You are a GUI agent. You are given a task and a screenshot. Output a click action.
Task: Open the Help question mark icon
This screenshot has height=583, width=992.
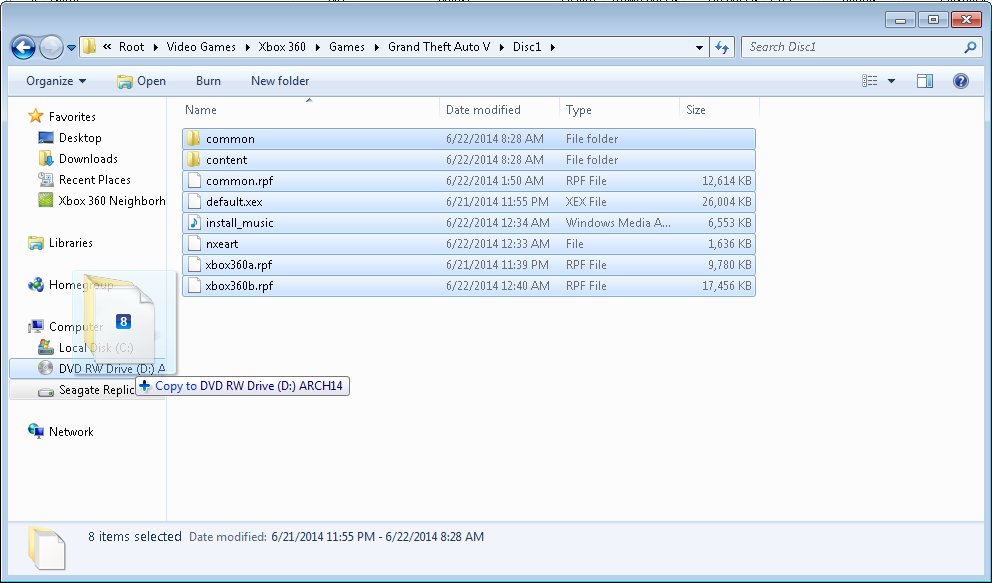(x=960, y=81)
